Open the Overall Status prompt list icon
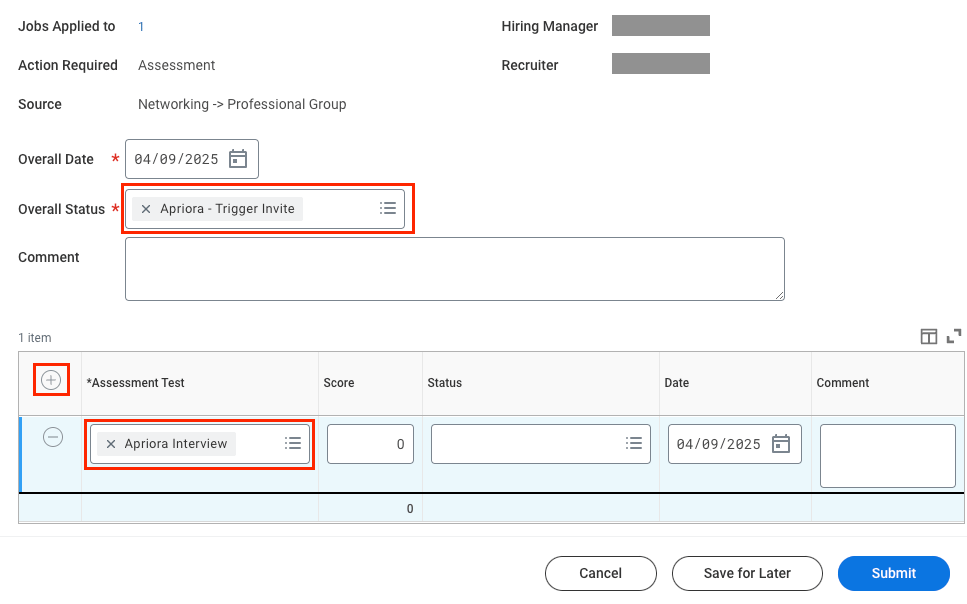967x604 pixels. click(388, 209)
